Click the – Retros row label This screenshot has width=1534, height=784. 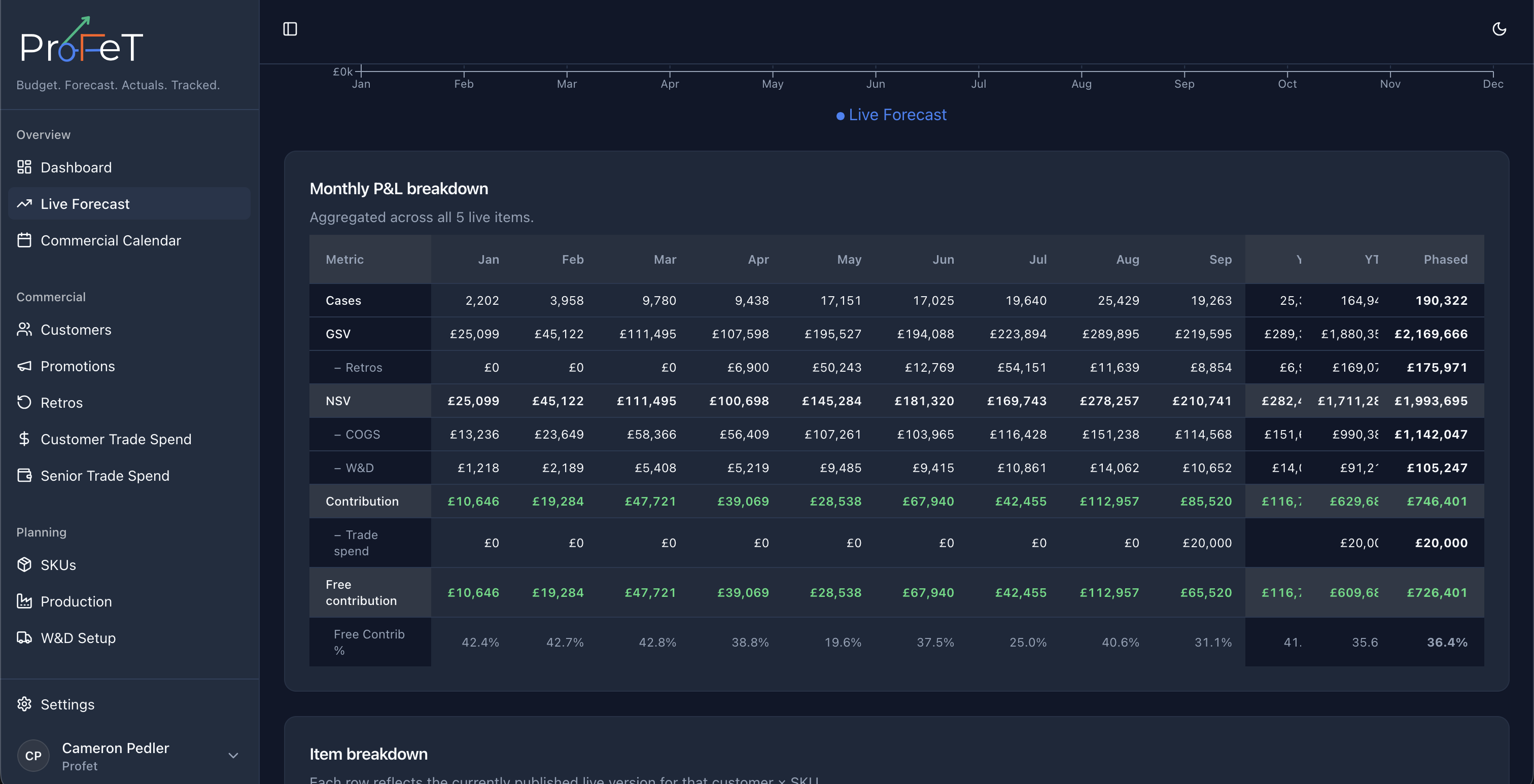point(358,367)
